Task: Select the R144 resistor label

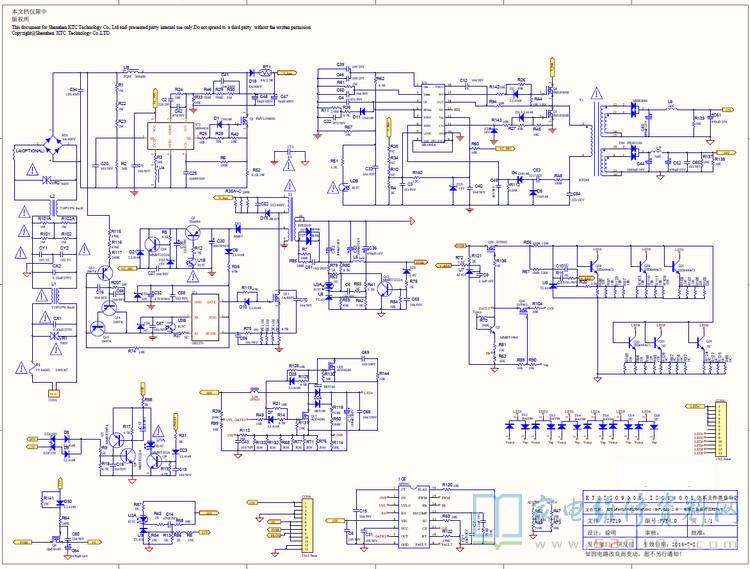Action: click(384, 373)
